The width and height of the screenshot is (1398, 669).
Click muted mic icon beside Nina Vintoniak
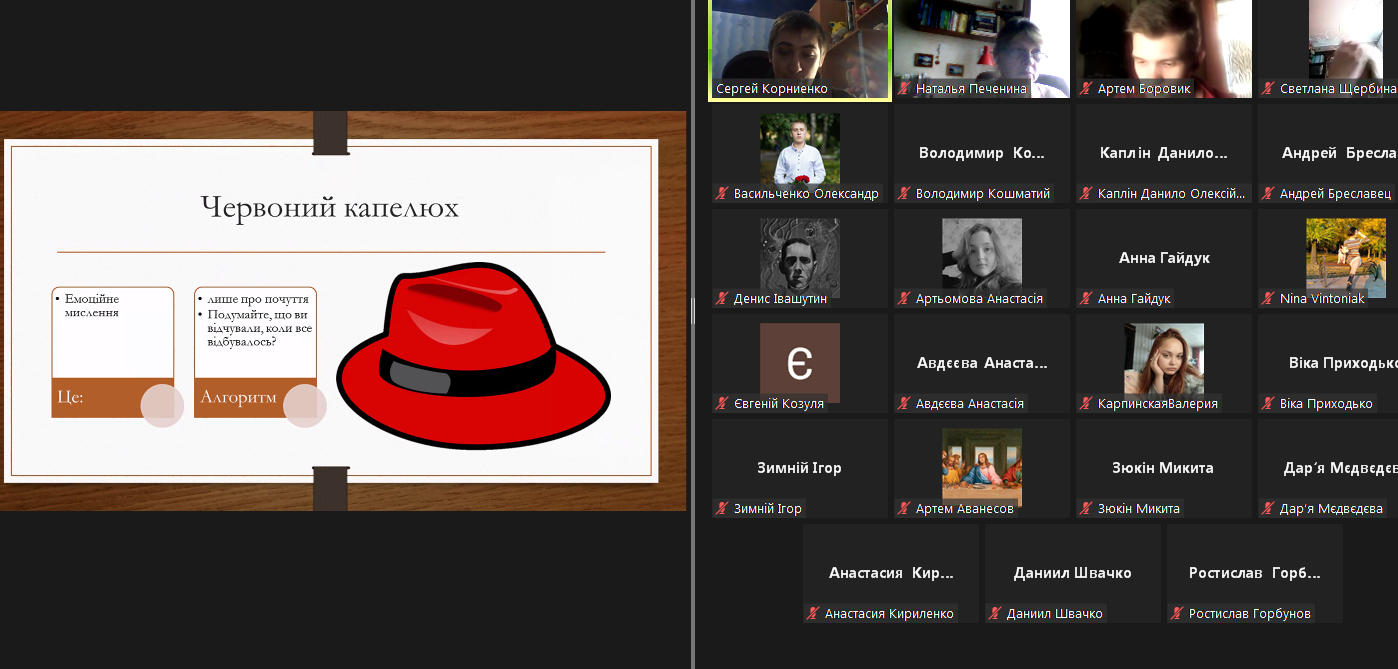(1268, 299)
